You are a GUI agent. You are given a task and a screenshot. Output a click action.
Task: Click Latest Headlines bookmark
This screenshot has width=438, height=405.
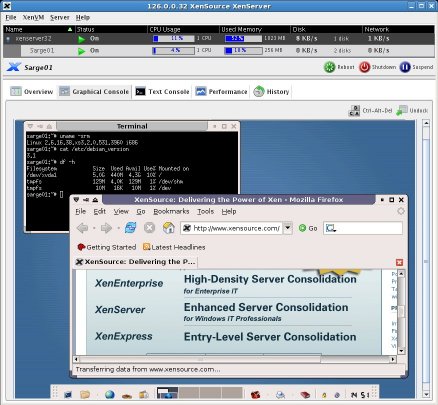point(174,247)
